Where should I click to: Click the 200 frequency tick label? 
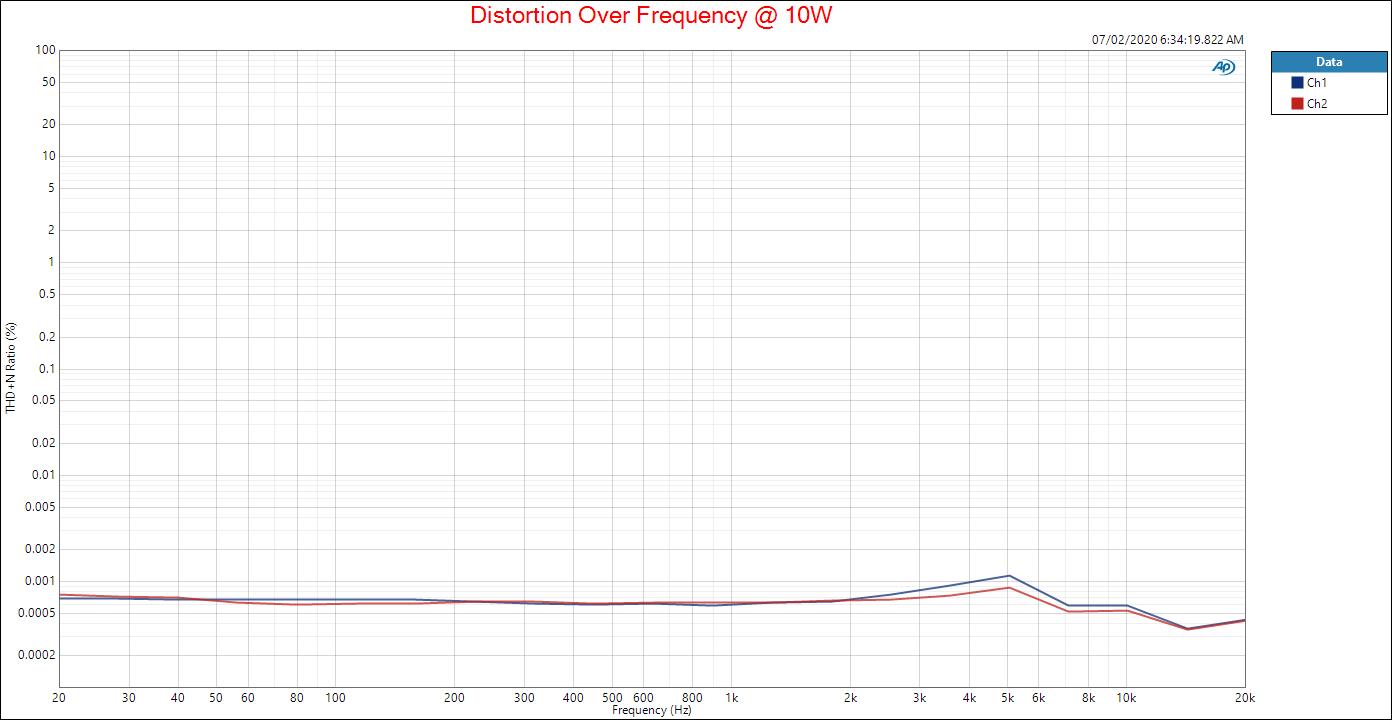point(454,698)
